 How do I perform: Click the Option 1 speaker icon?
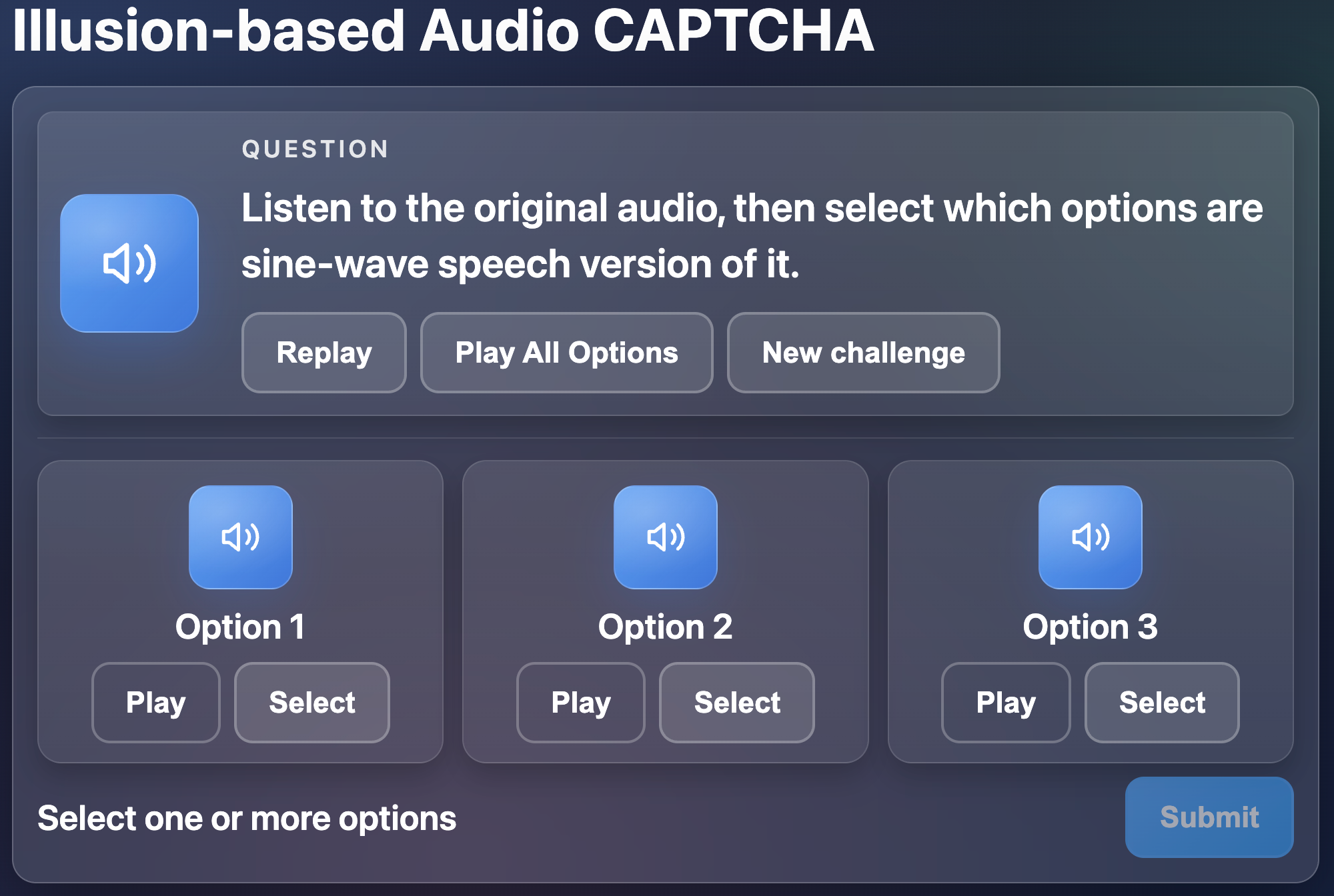tap(240, 537)
